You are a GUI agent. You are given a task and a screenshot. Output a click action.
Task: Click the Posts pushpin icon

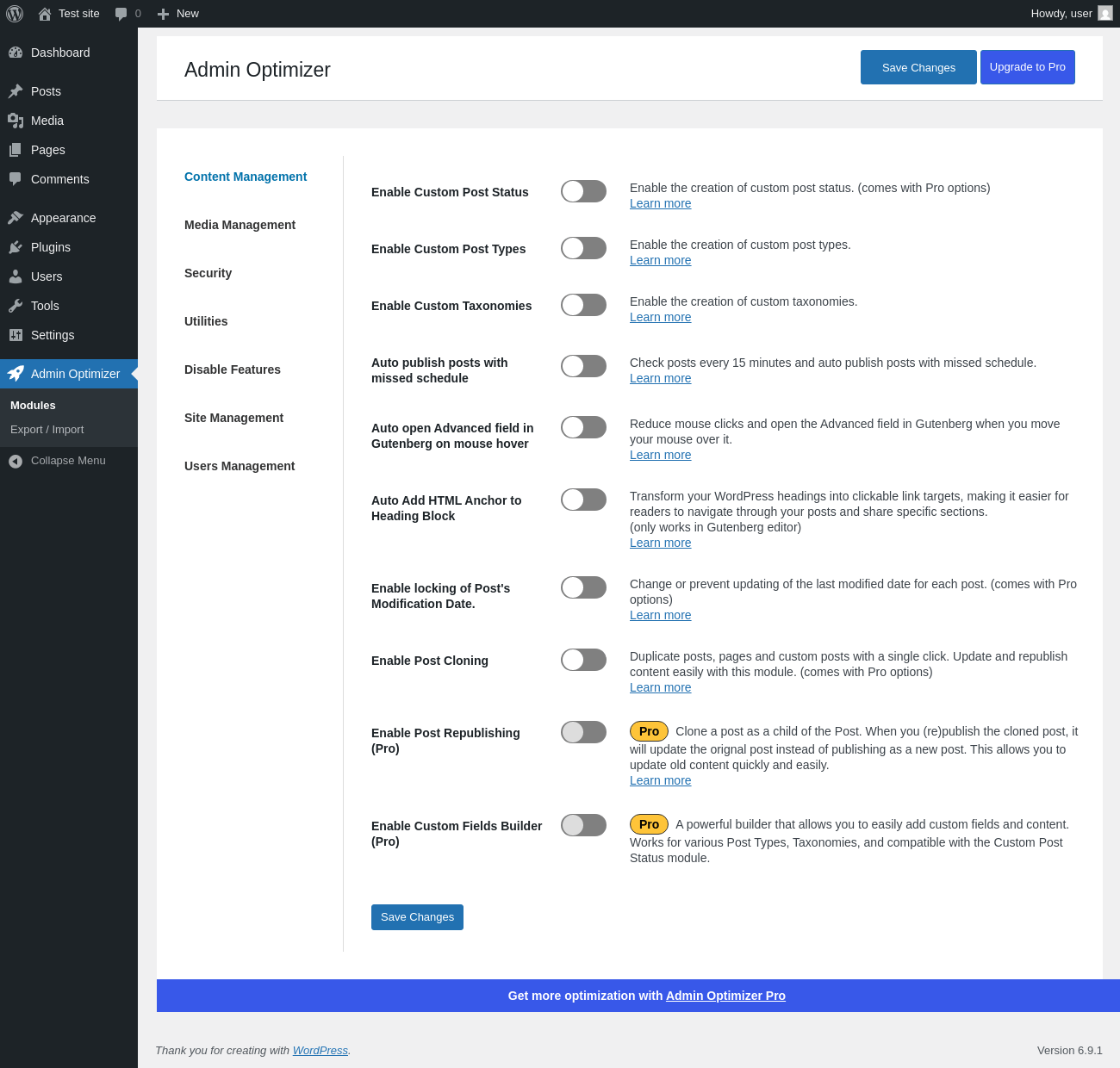click(16, 91)
